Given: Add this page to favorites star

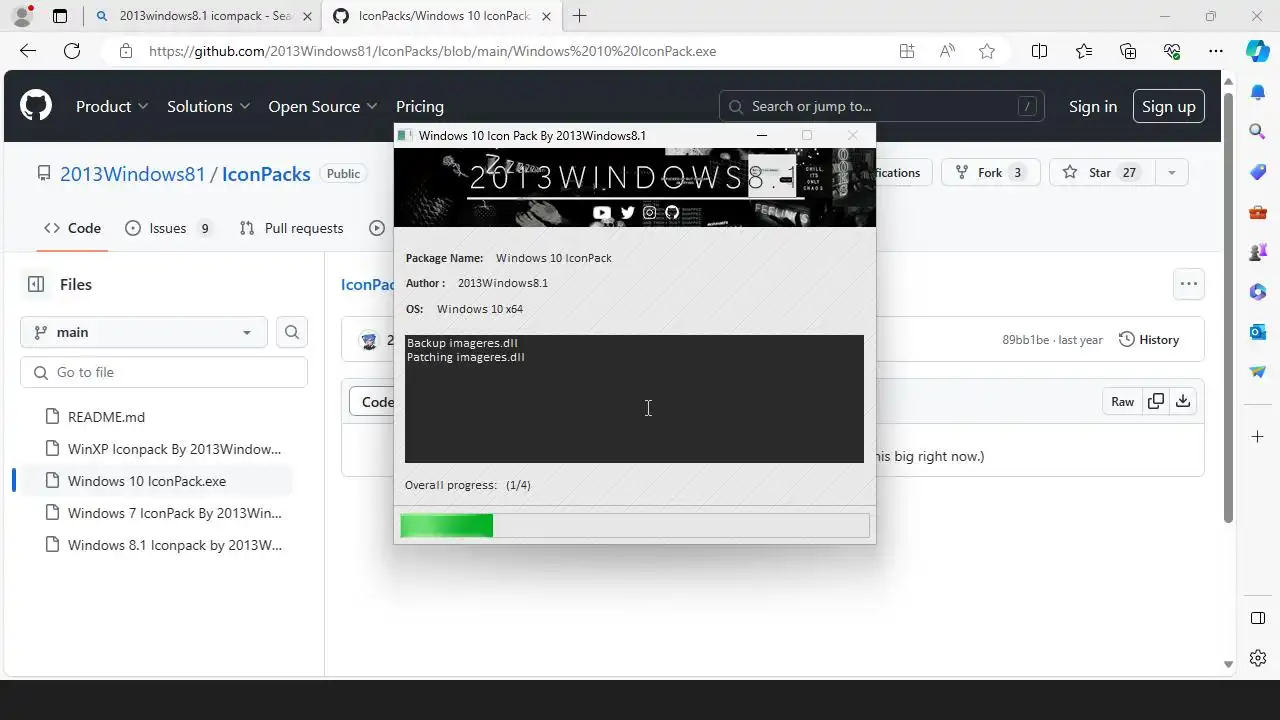Looking at the screenshot, I should [x=987, y=51].
